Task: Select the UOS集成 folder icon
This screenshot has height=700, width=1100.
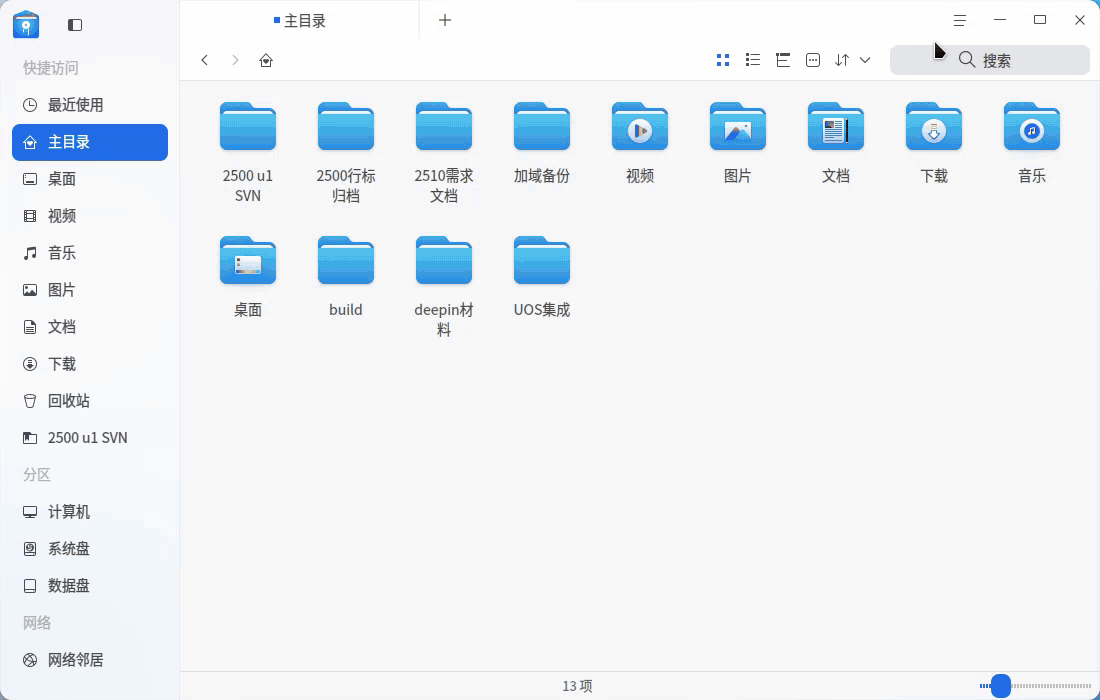Action: [x=542, y=261]
